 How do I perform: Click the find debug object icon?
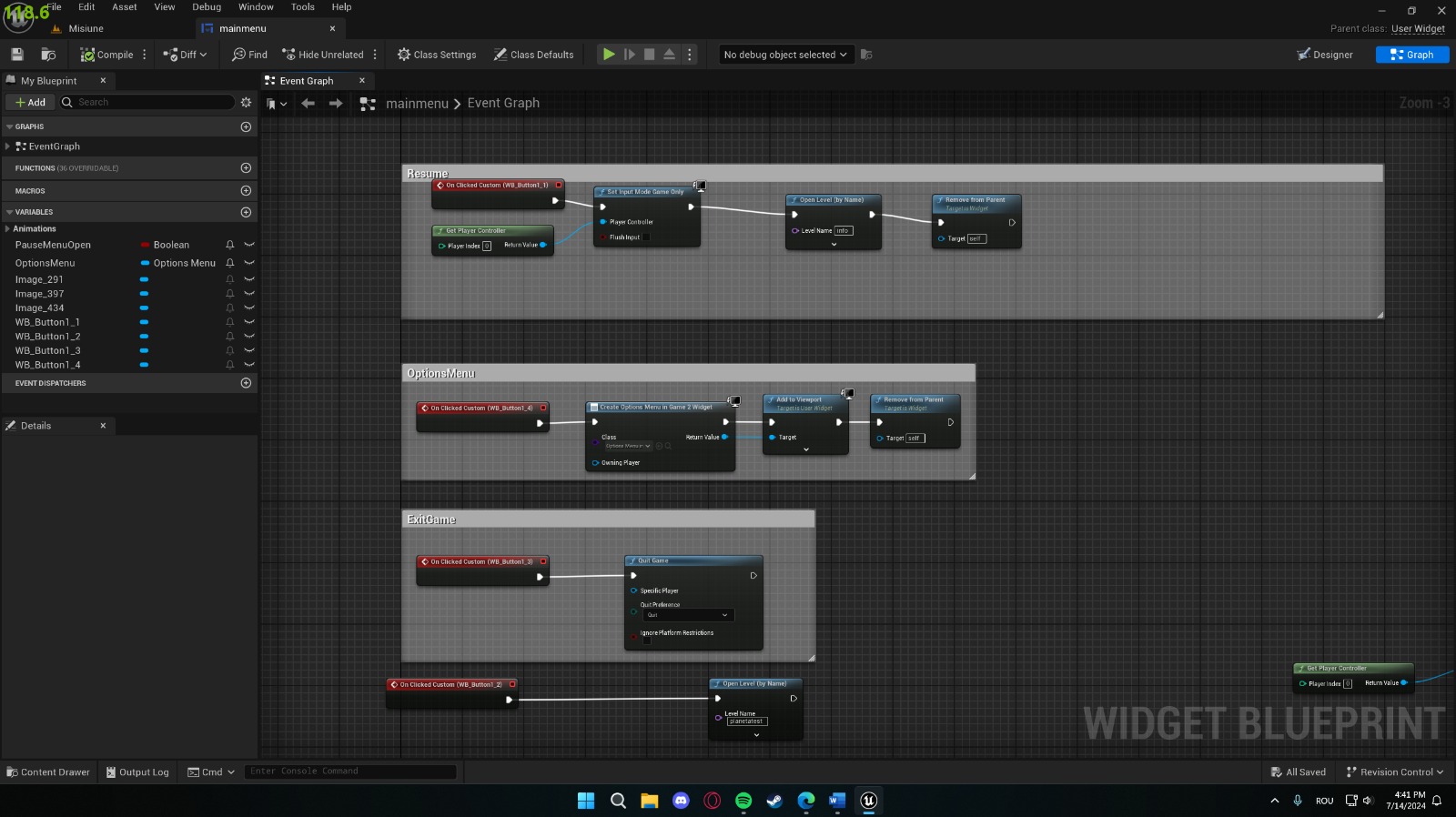[x=866, y=55]
